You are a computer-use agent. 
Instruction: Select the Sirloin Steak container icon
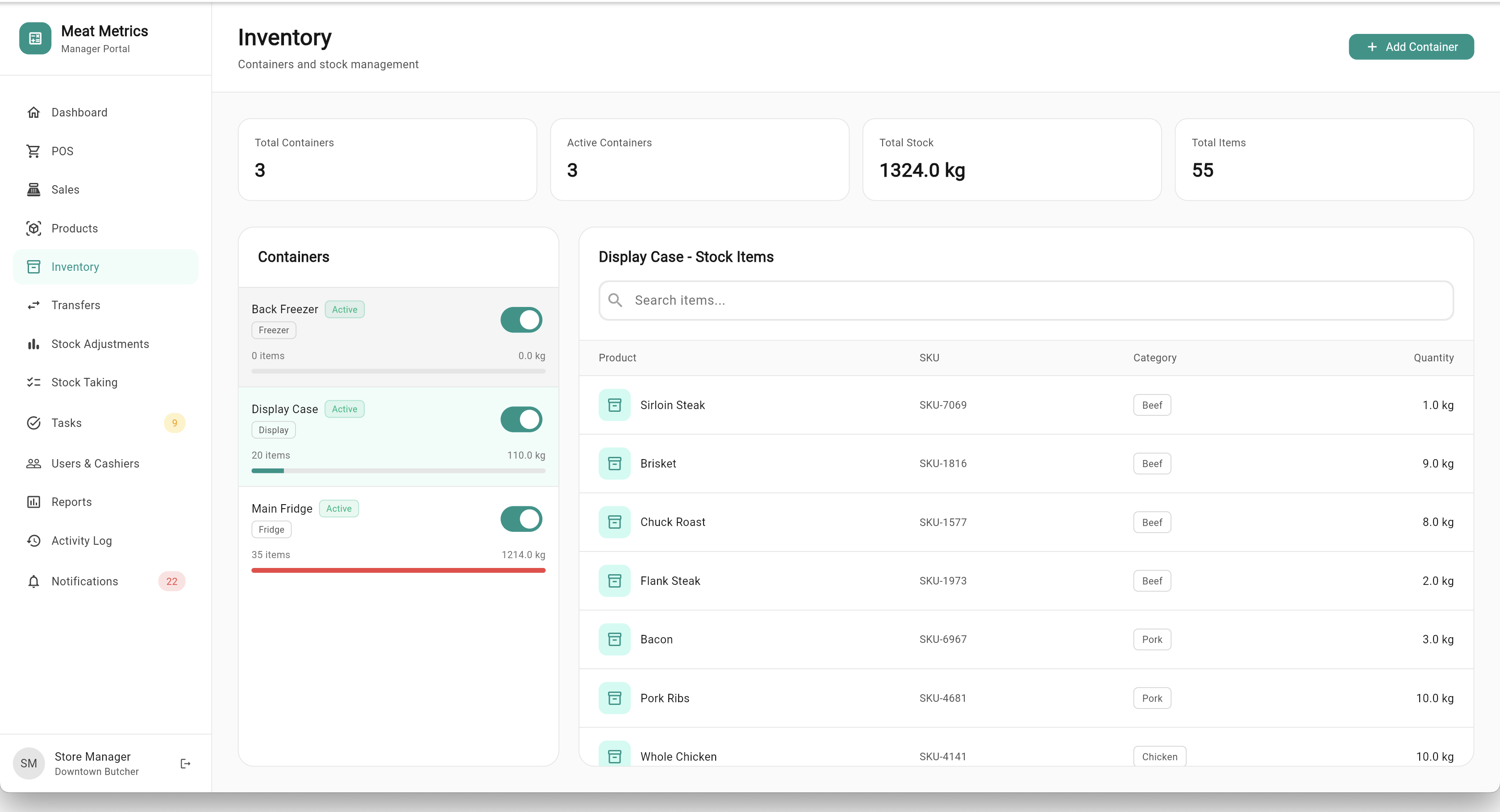click(614, 405)
